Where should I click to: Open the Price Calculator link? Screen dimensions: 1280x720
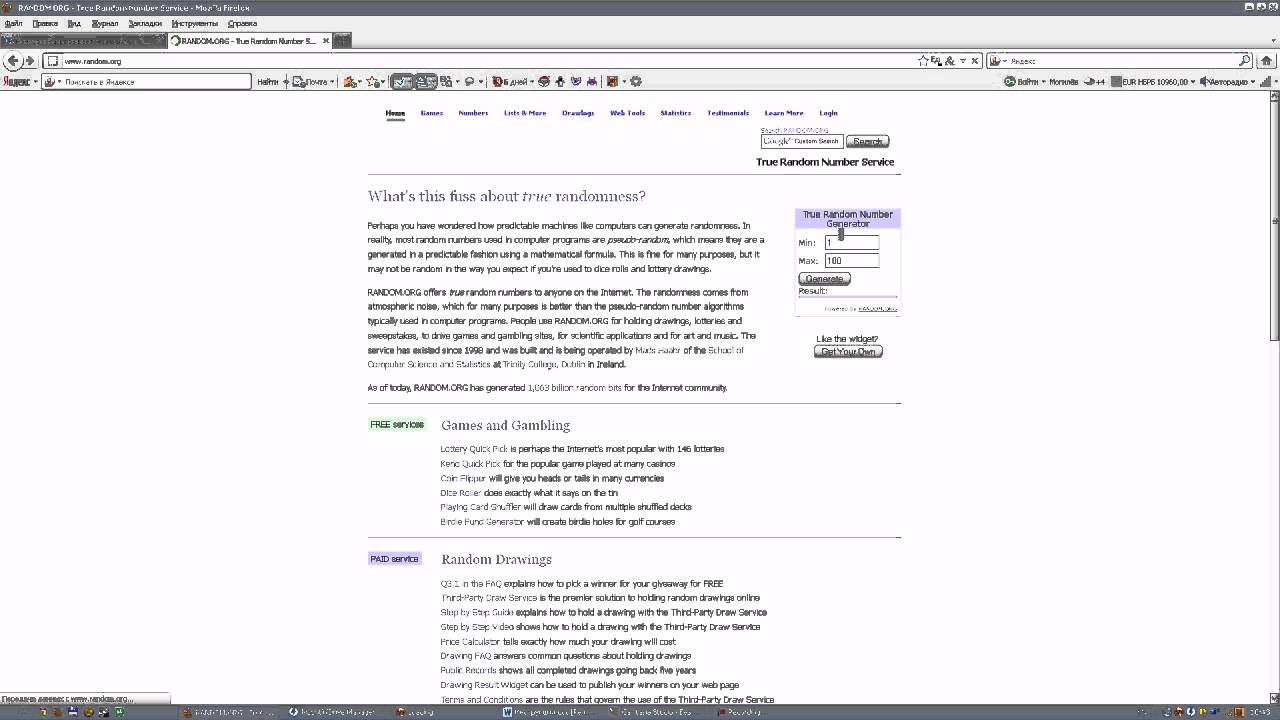[x=470, y=641]
